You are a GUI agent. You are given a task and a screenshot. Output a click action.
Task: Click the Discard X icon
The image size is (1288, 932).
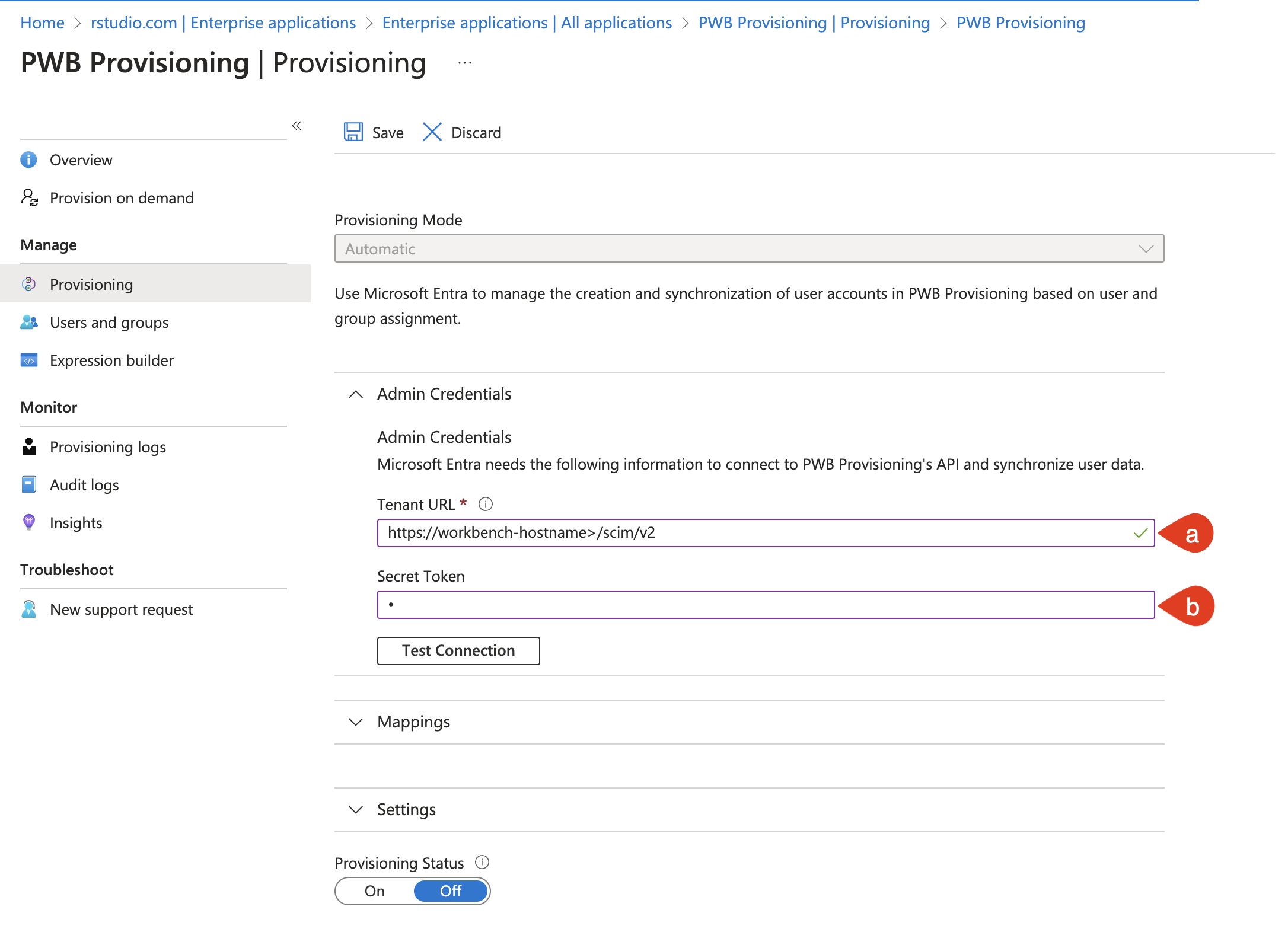click(432, 132)
